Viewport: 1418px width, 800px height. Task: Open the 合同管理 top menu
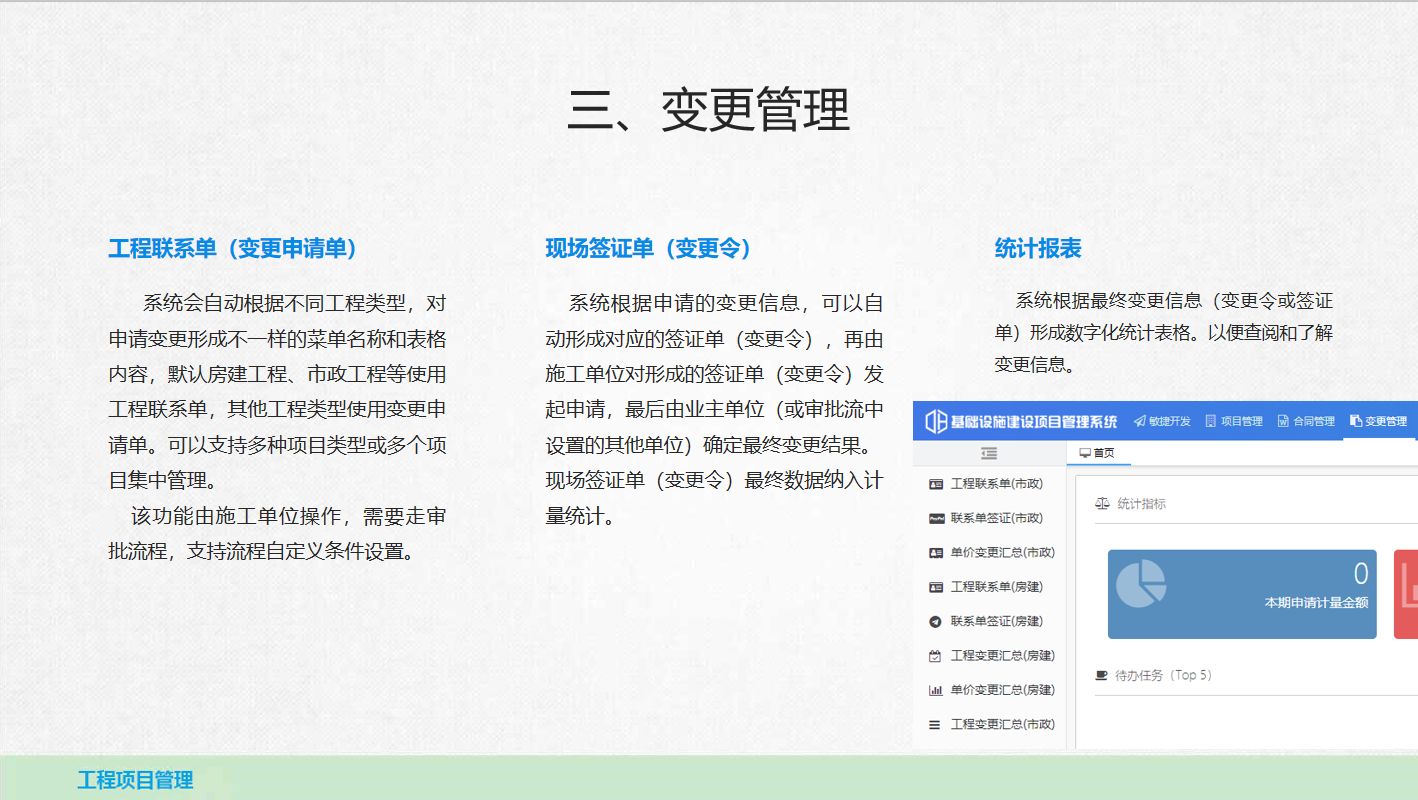click(1305, 421)
